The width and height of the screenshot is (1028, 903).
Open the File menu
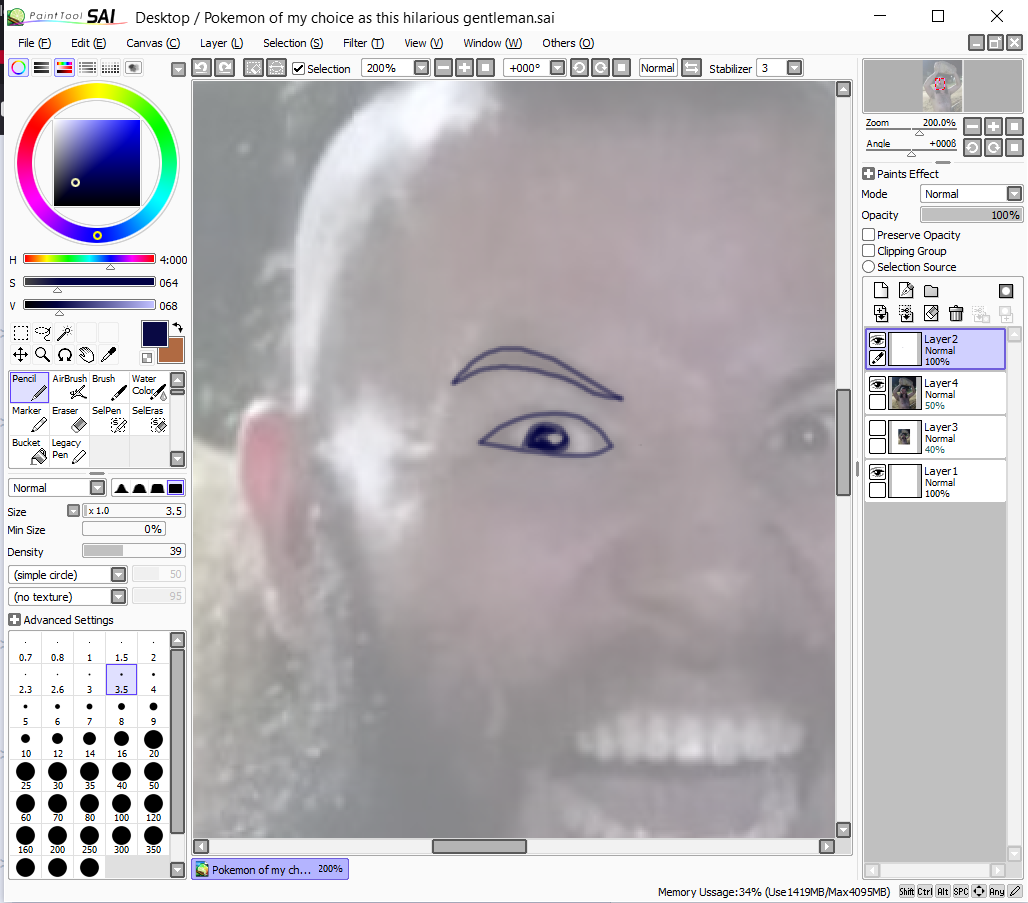click(x=34, y=43)
